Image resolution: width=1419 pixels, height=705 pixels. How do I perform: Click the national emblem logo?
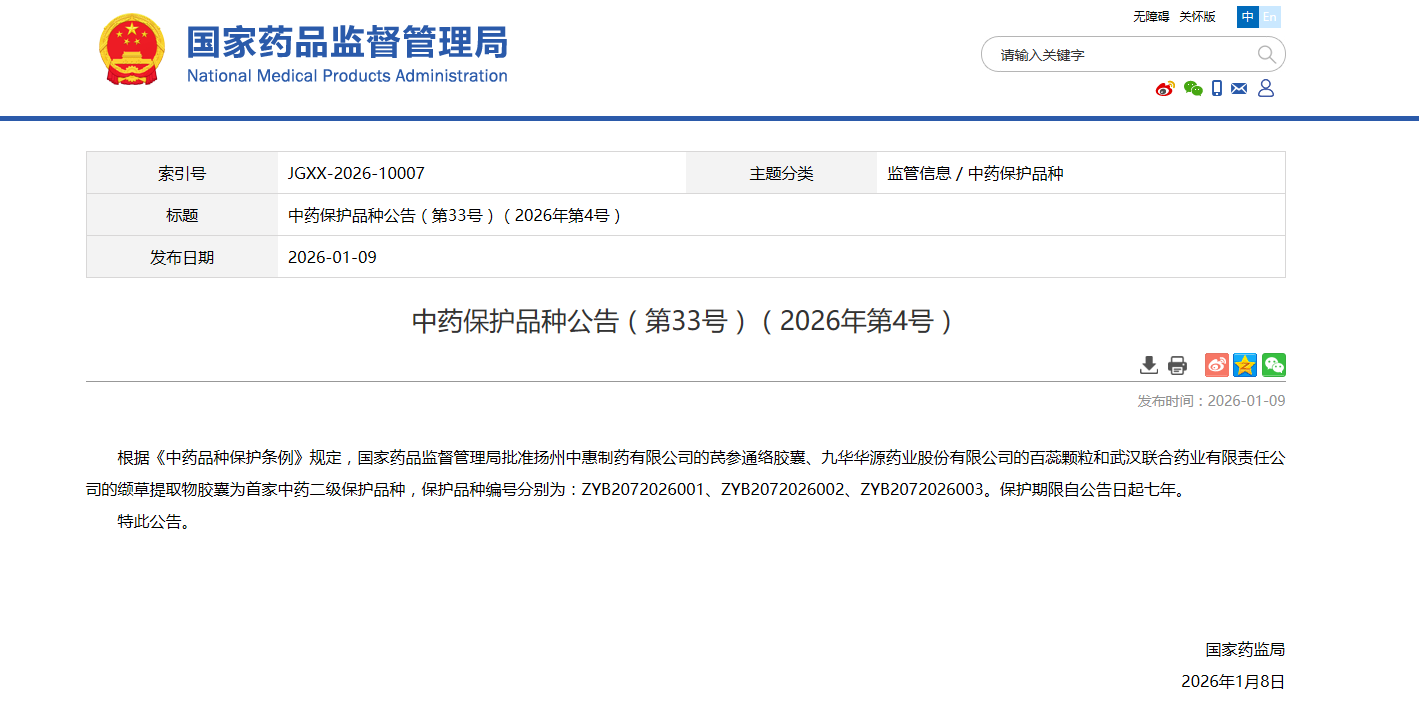132,50
